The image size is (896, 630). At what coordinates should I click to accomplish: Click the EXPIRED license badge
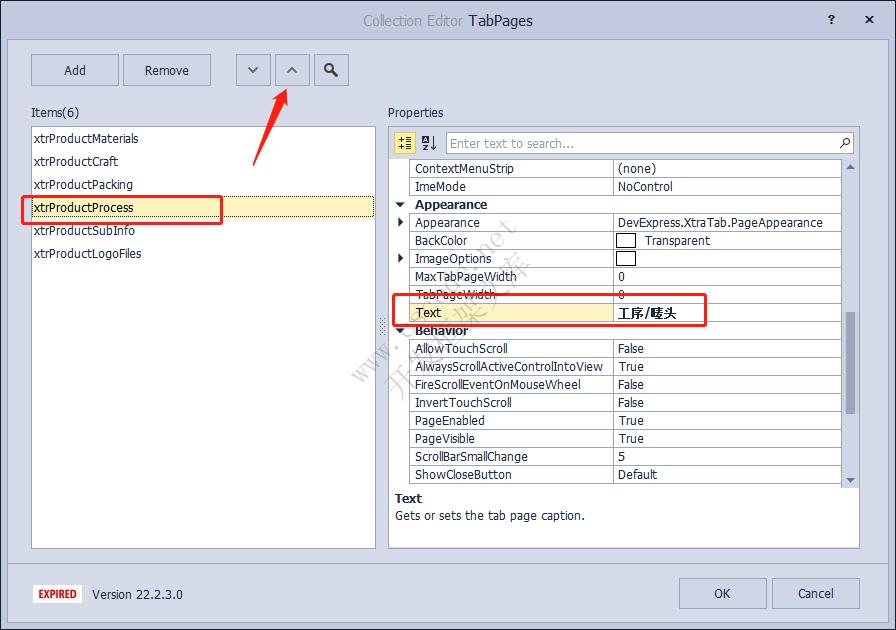coord(57,594)
